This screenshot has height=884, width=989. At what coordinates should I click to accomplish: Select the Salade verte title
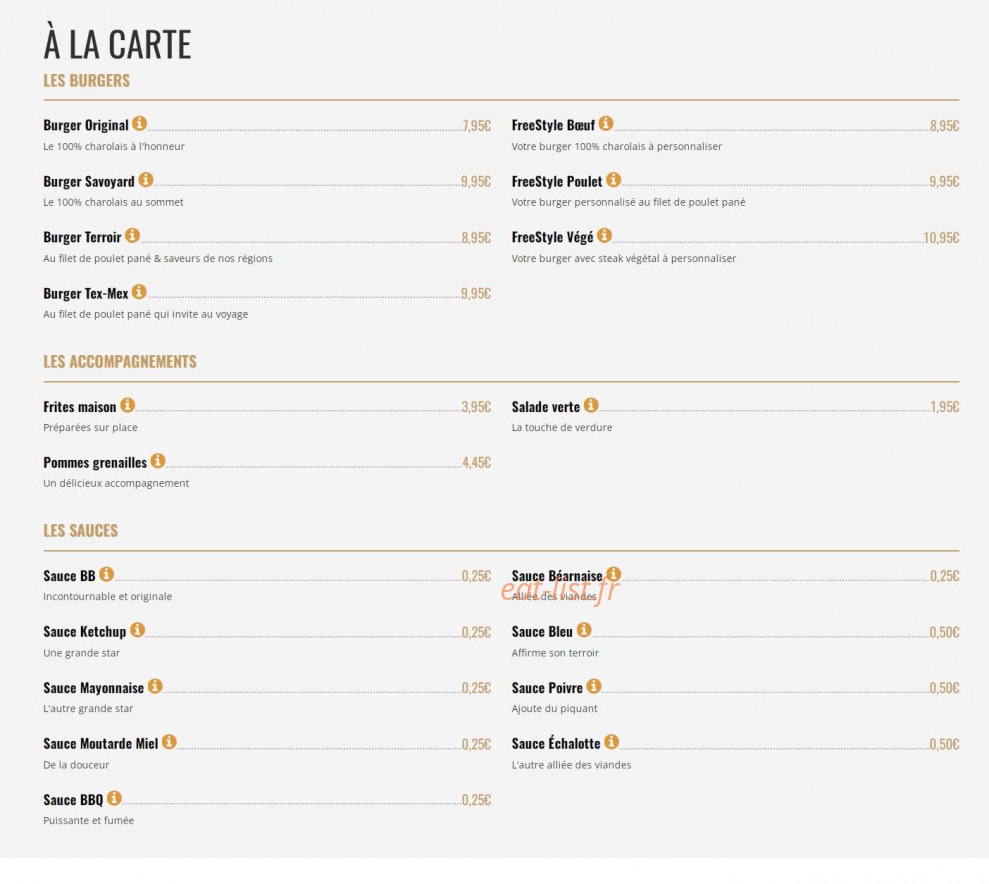[546, 407]
